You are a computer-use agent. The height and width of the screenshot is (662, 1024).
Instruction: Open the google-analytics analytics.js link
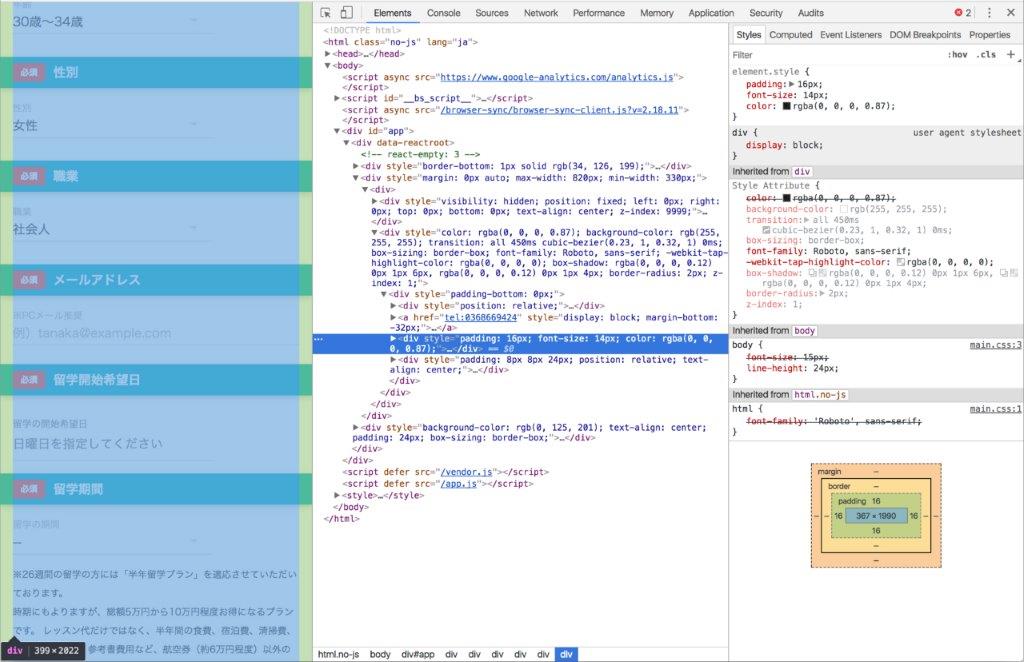tap(556, 77)
